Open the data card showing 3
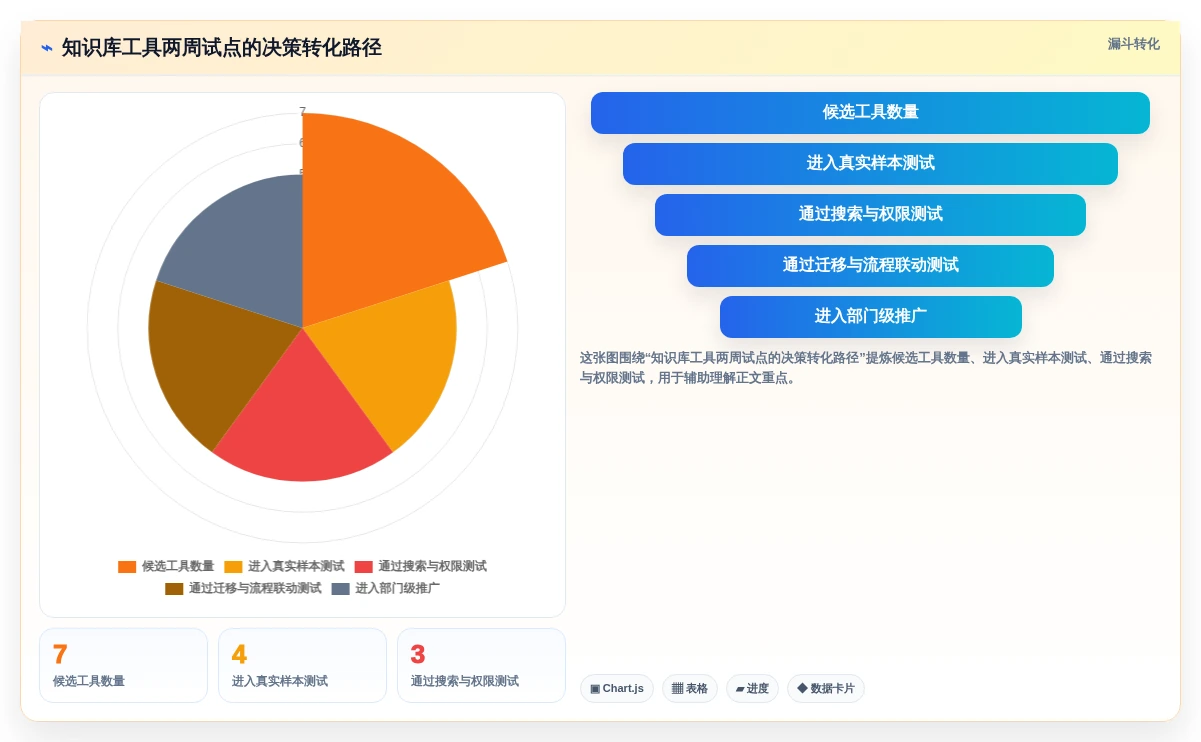 (481, 666)
